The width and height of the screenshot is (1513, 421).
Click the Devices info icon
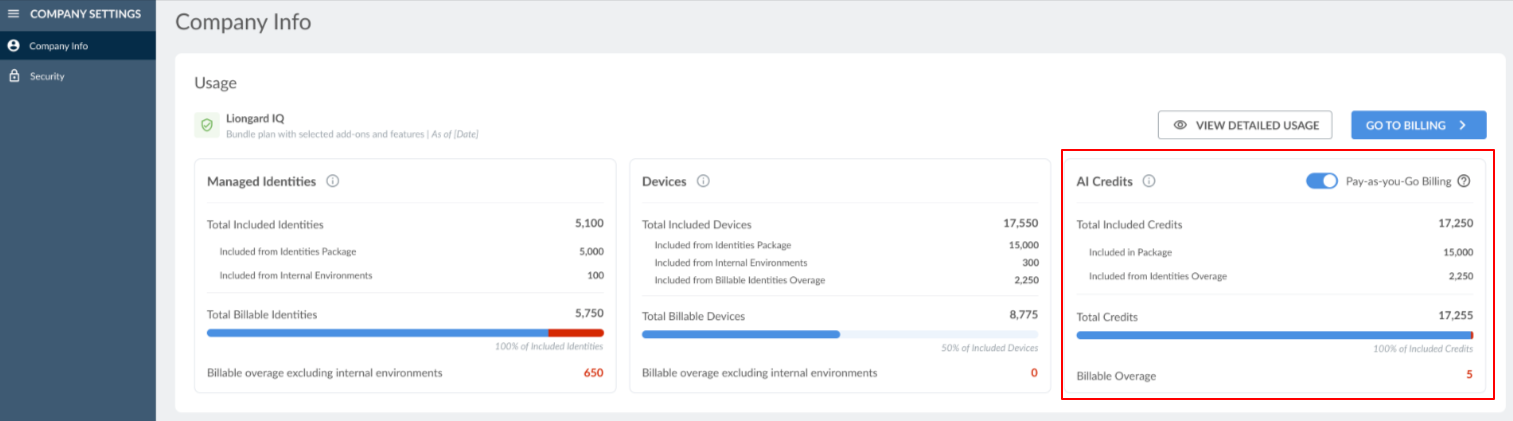(x=703, y=181)
